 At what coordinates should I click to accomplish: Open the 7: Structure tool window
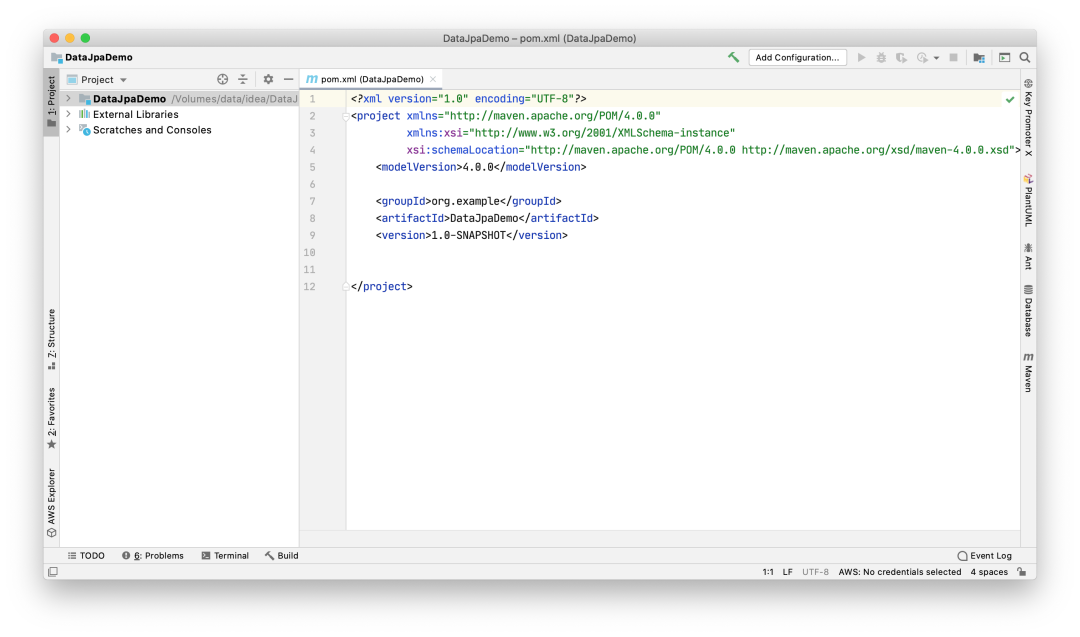click(52, 339)
